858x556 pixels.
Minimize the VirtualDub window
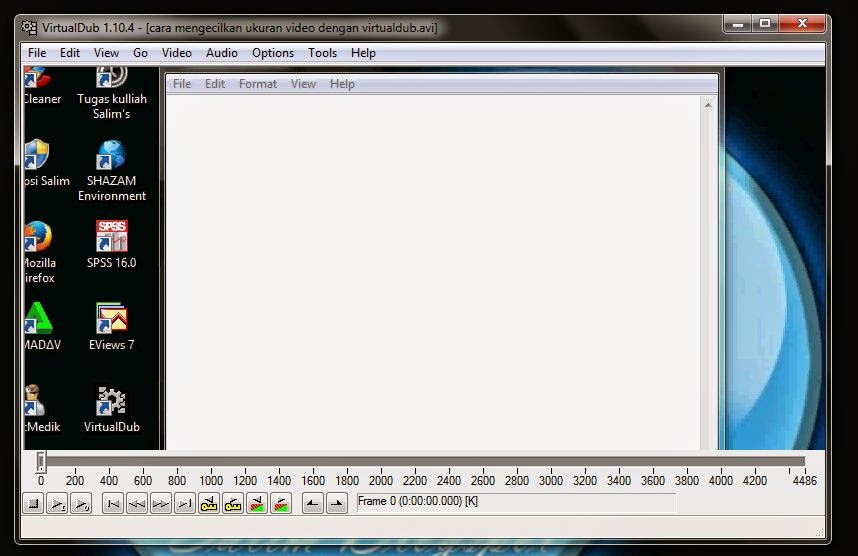[x=738, y=24]
